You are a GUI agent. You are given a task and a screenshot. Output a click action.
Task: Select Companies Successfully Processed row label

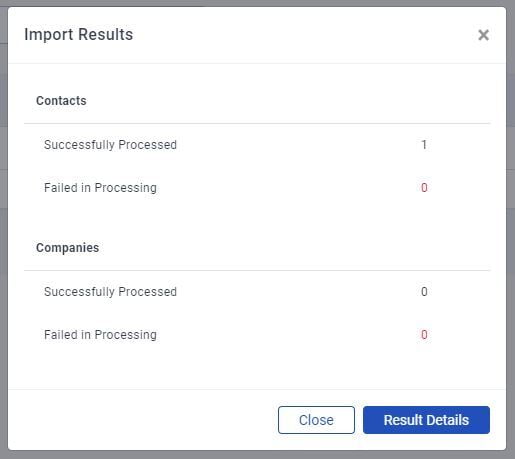pos(110,292)
